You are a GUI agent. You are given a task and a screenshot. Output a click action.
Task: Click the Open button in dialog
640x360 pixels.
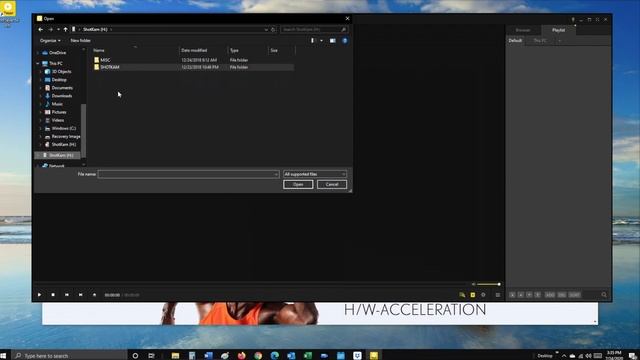(x=298, y=184)
